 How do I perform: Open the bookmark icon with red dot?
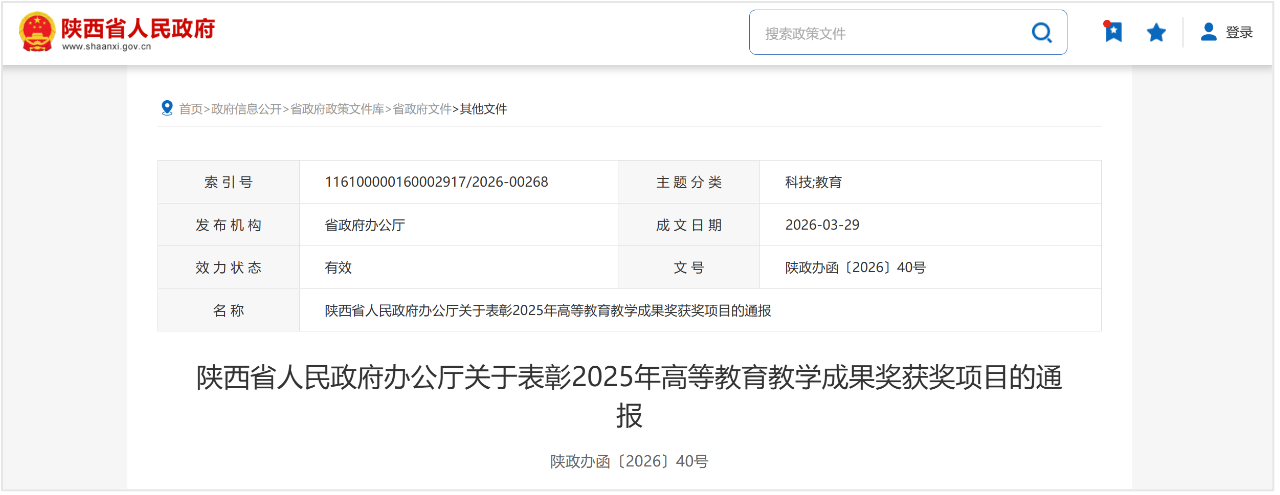[x=1112, y=32]
